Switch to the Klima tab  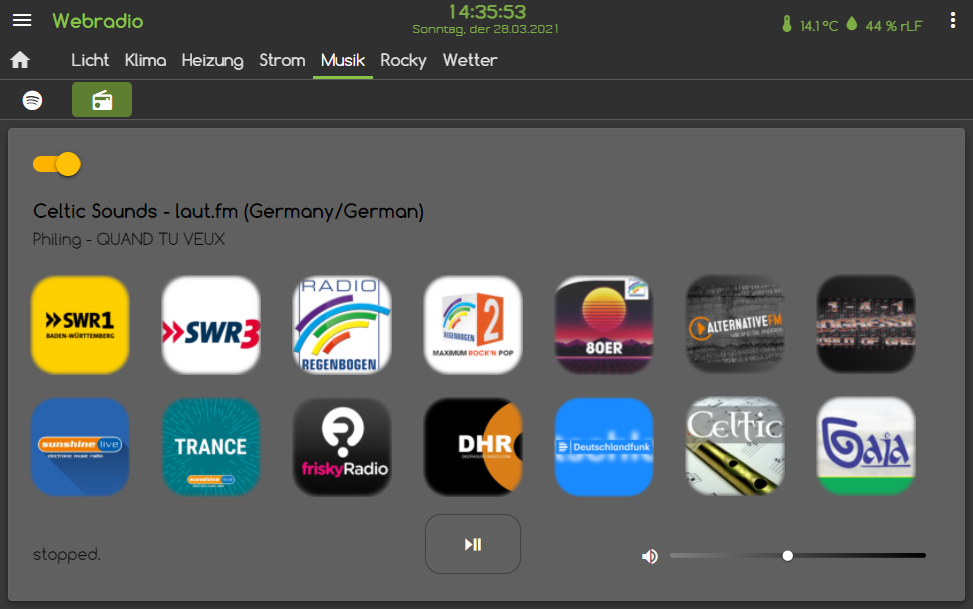click(145, 60)
